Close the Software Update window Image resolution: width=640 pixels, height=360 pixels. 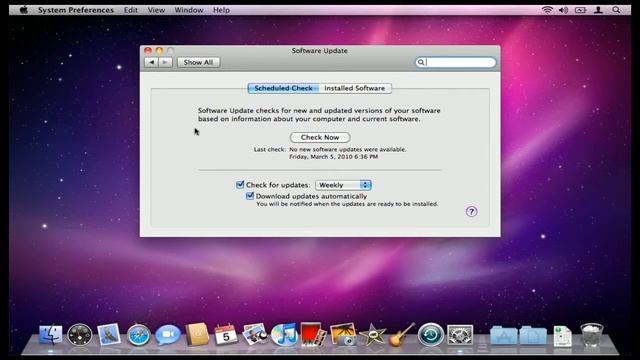coord(148,51)
